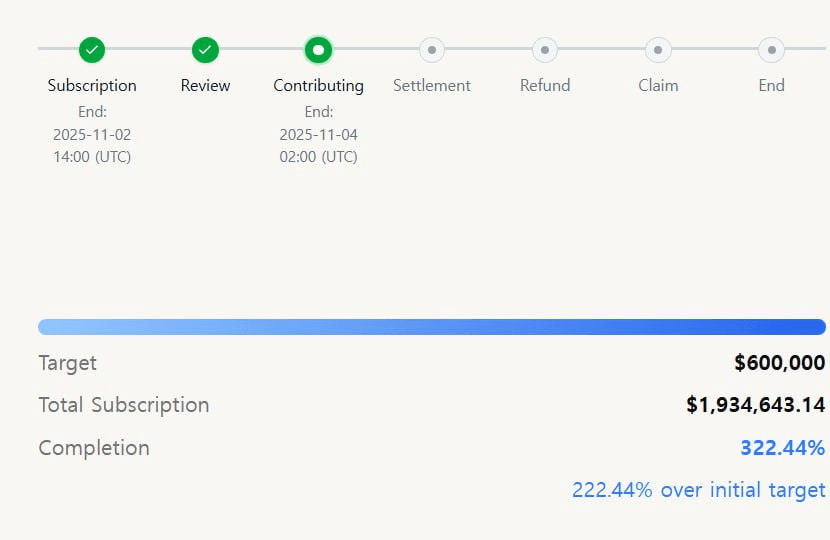Click the $600,000 target amount
The width and height of the screenshot is (830, 540).
coord(779,363)
